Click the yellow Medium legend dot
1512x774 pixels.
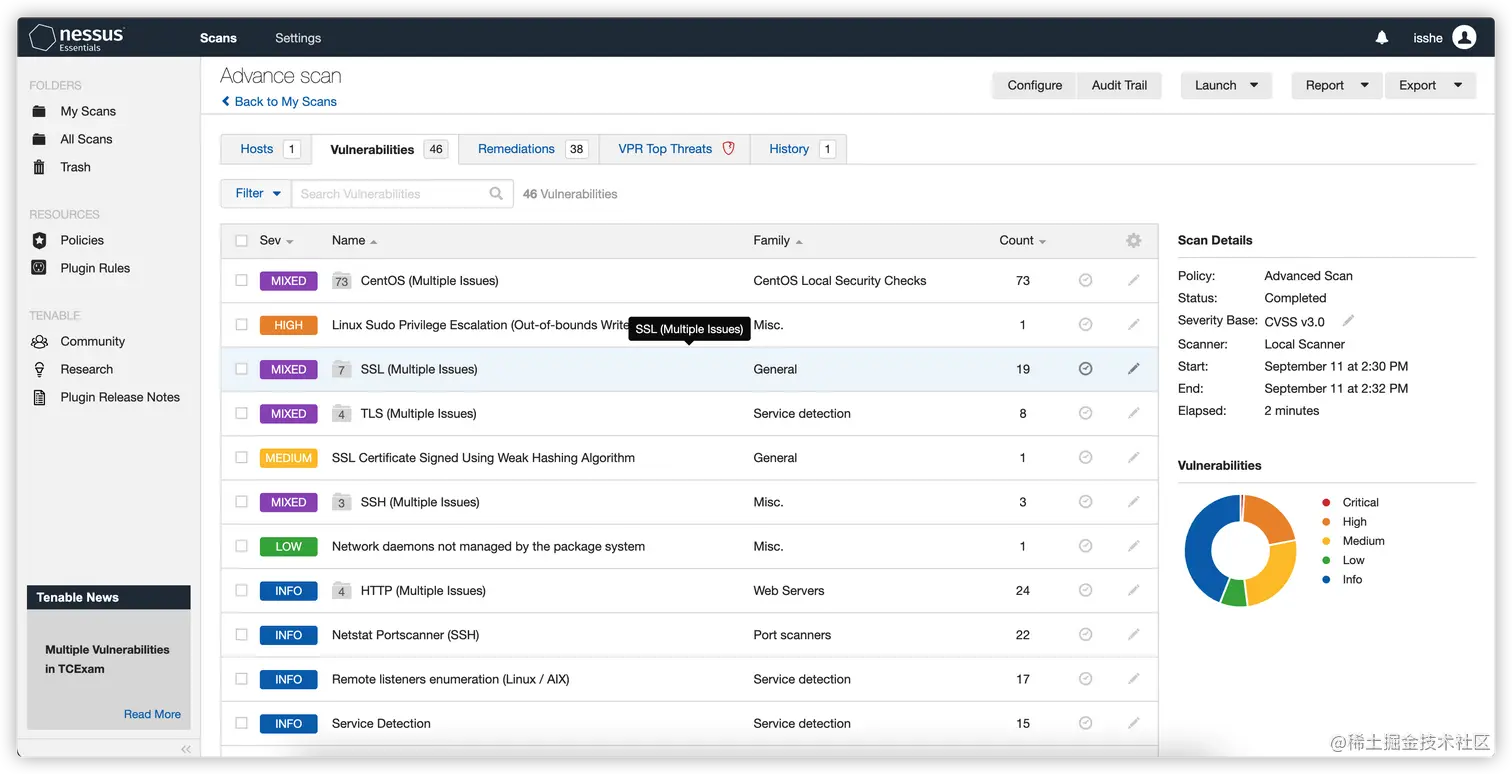coord(1326,540)
